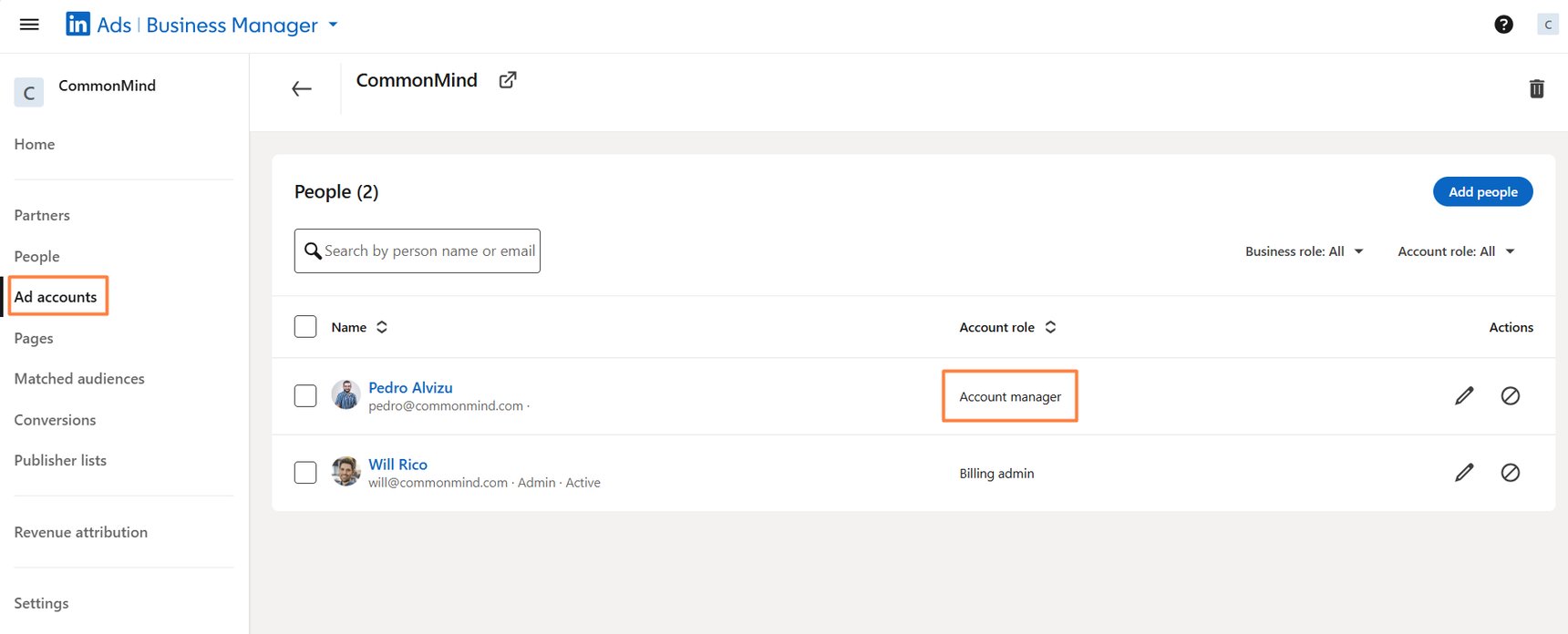Check the box for Will Rico

point(305,472)
